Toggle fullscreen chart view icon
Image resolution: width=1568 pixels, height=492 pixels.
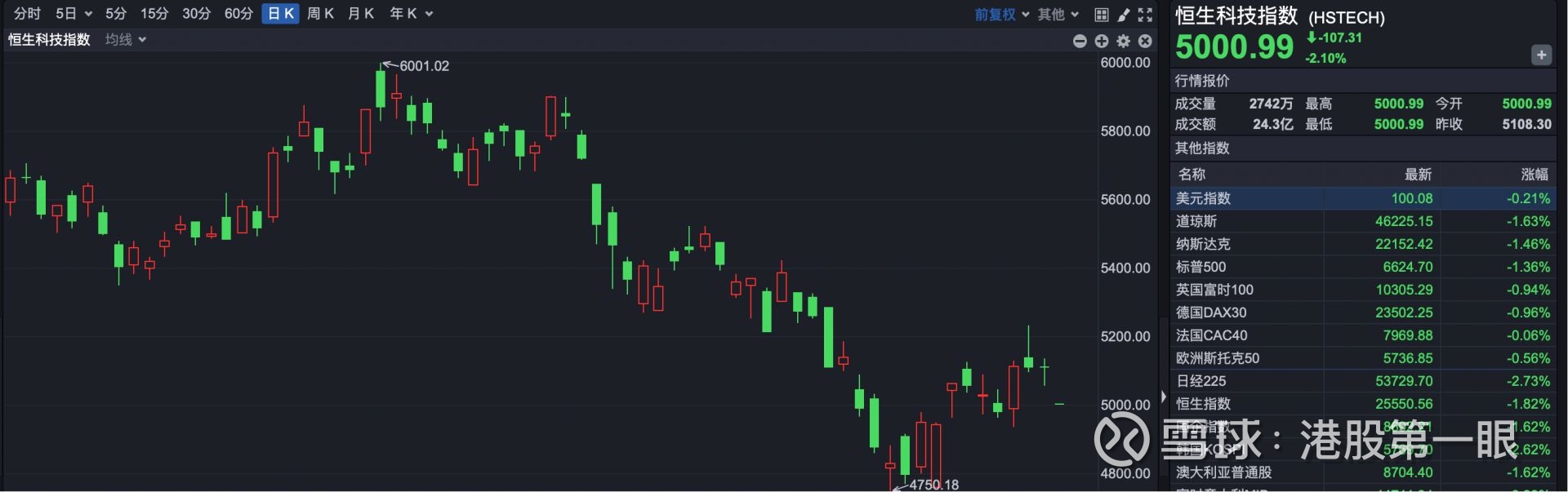(x=1145, y=15)
